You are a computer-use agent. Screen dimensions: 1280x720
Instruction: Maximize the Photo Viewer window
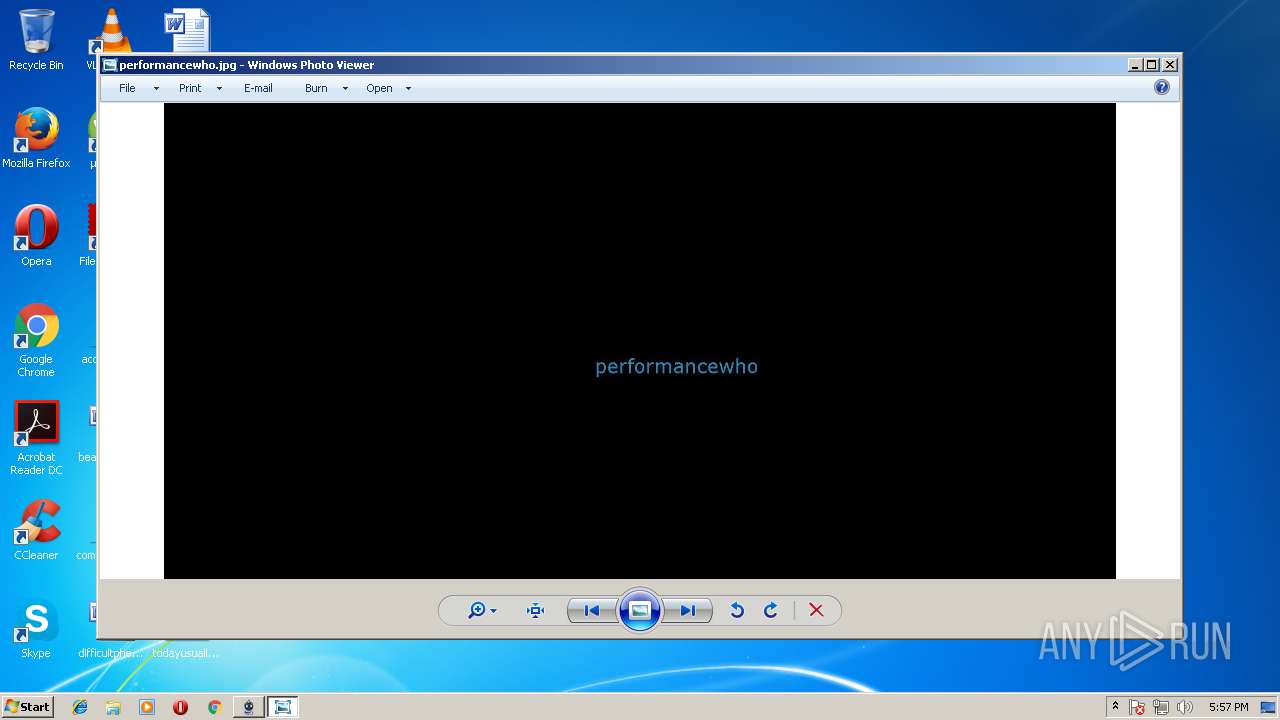[x=1151, y=65]
